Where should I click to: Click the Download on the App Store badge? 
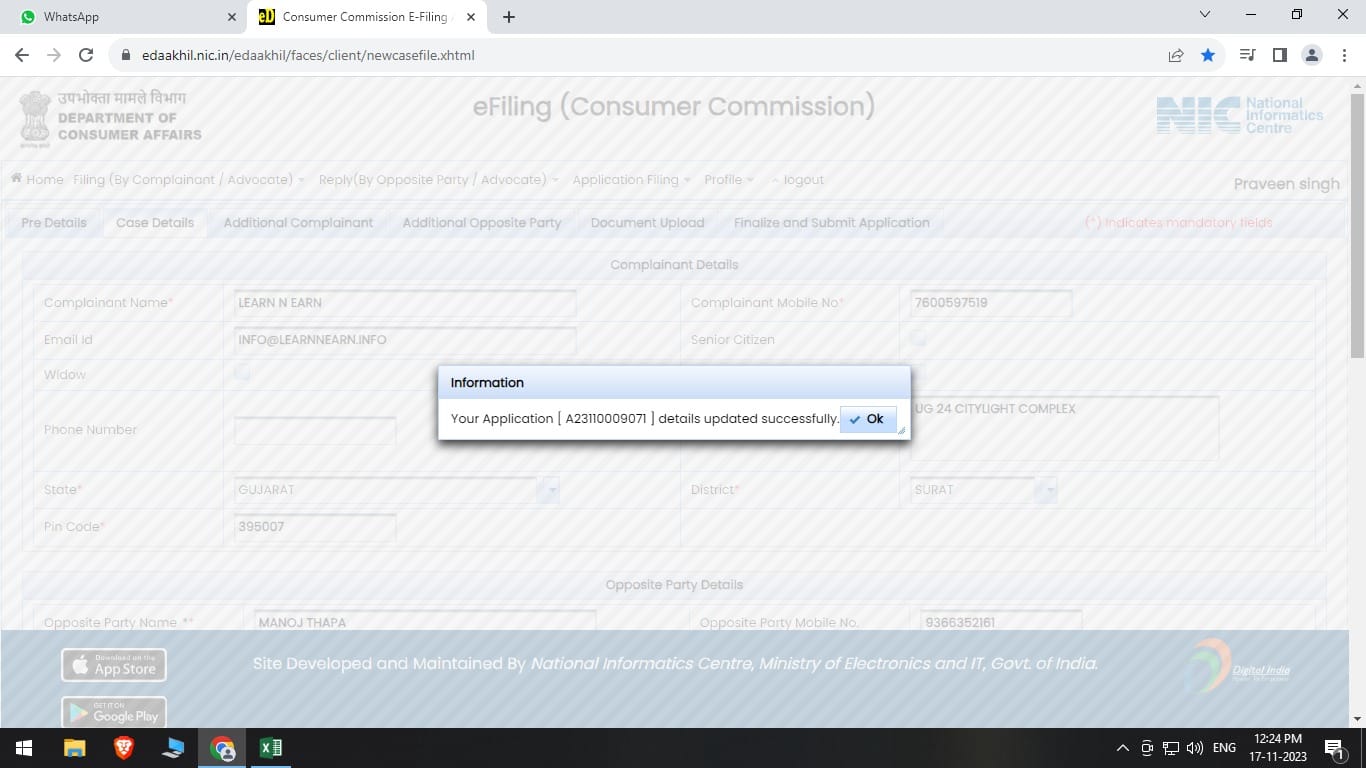pyautogui.click(x=114, y=665)
